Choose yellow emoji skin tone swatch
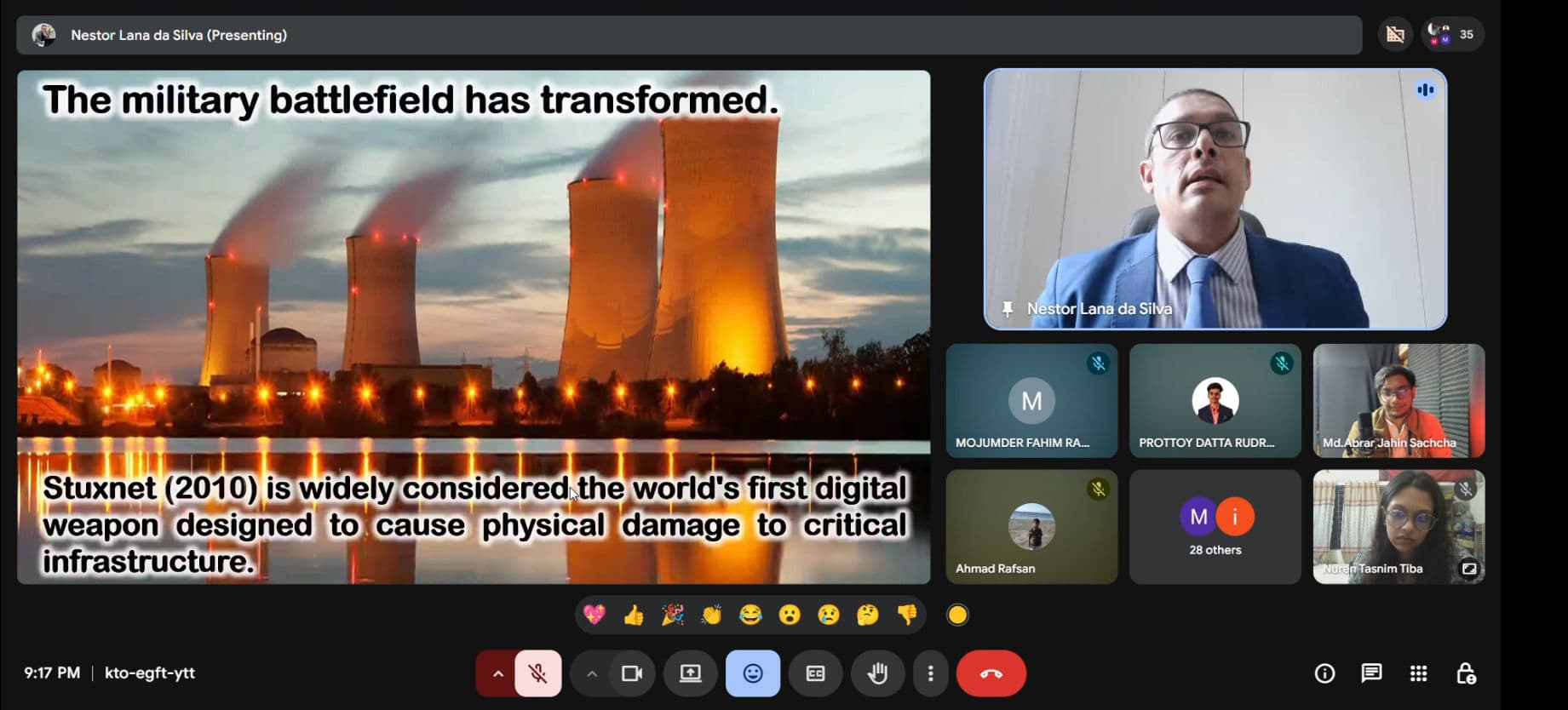 click(957, 615)
